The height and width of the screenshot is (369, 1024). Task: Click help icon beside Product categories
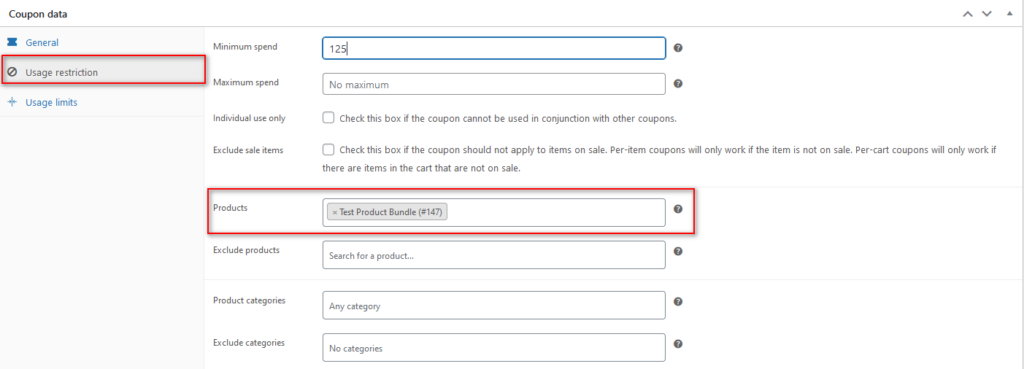click(x=678, y=302)
